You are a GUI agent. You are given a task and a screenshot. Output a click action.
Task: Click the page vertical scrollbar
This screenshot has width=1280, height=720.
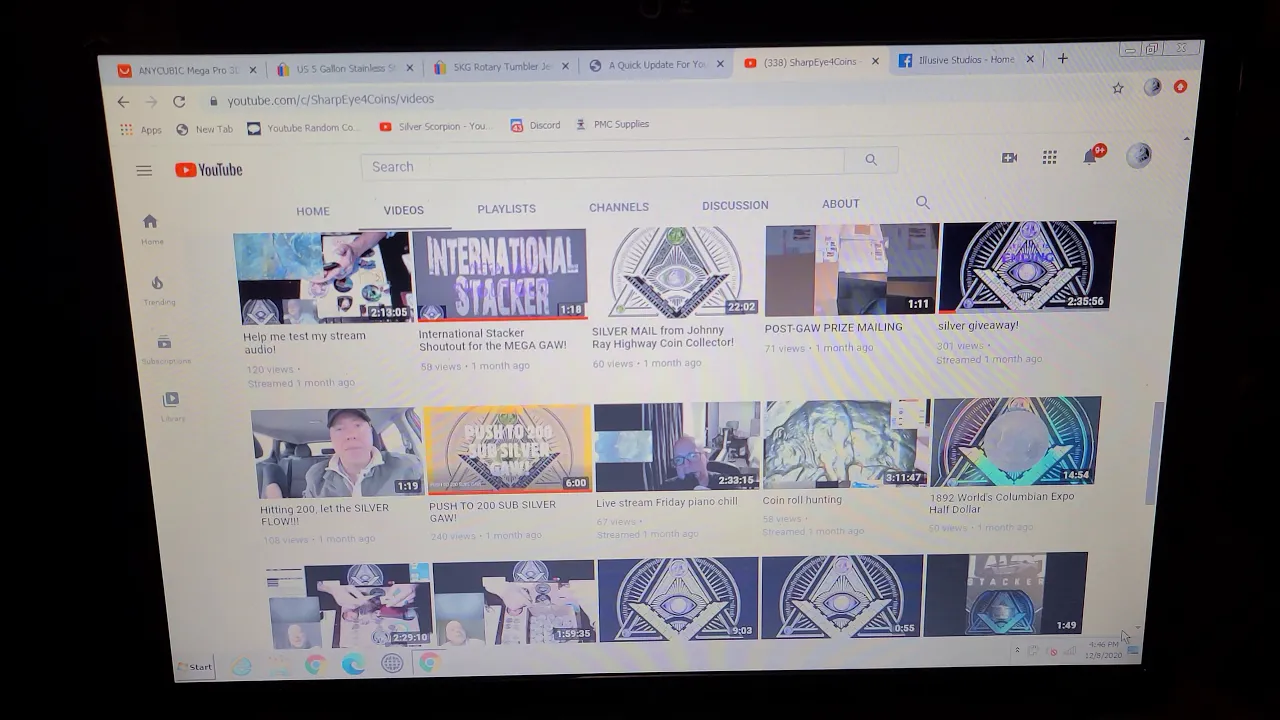tap(1154, 453)
